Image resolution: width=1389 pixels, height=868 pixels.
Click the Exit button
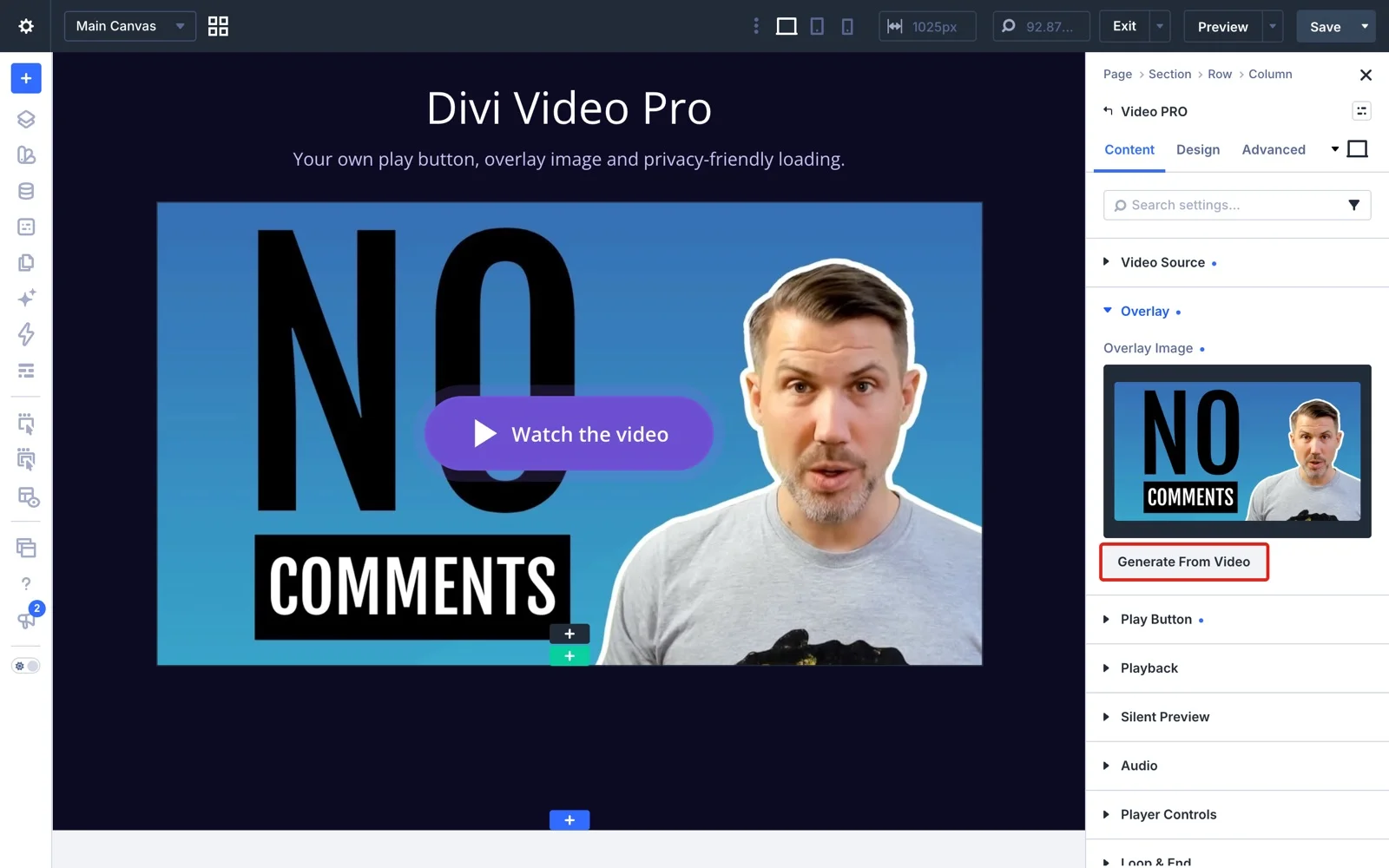click(x=1124, y=26)
